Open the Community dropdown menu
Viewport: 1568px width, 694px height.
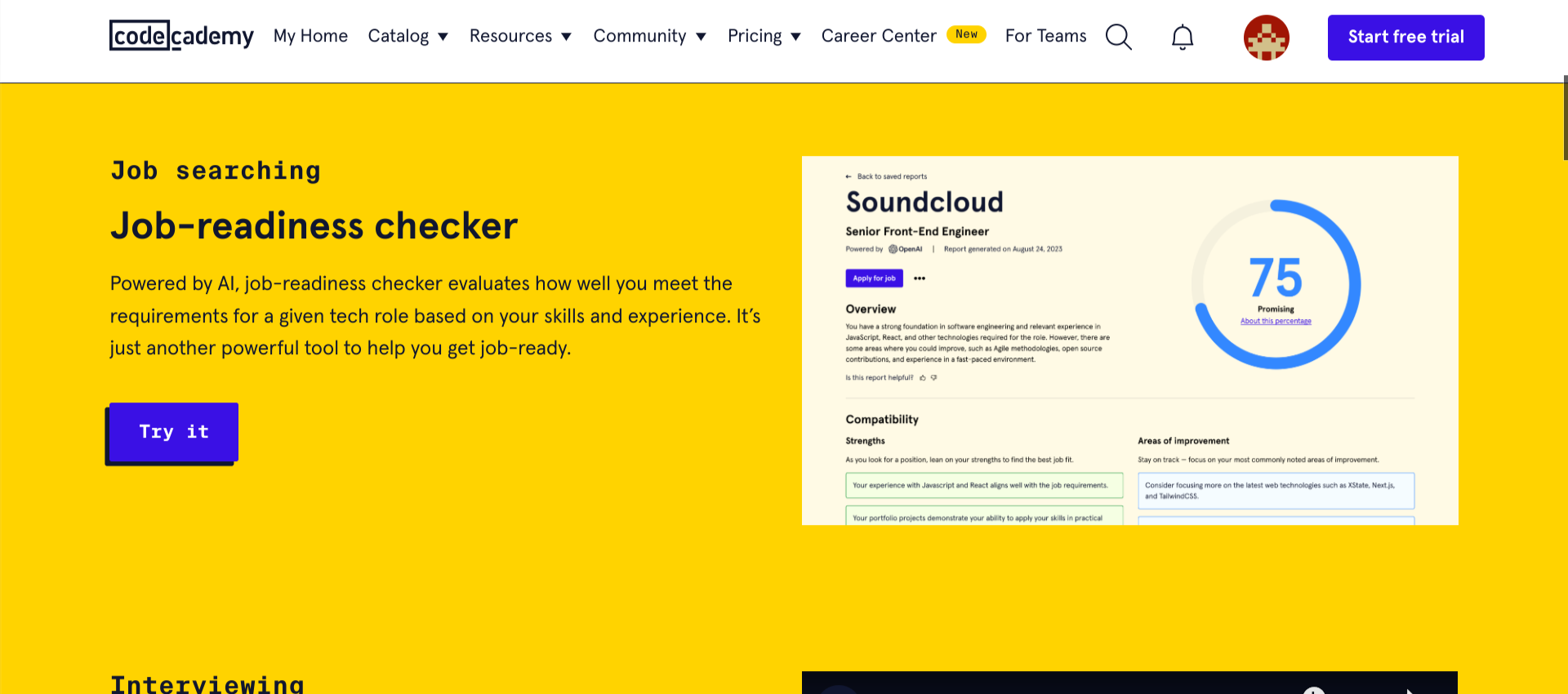pyautogui.click(x=649, y=36)
